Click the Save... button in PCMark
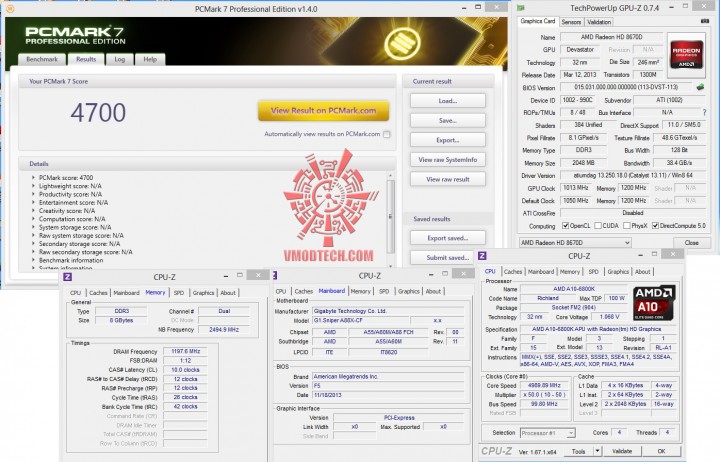This screenshot has width=720, height=462. click(448, 120)
